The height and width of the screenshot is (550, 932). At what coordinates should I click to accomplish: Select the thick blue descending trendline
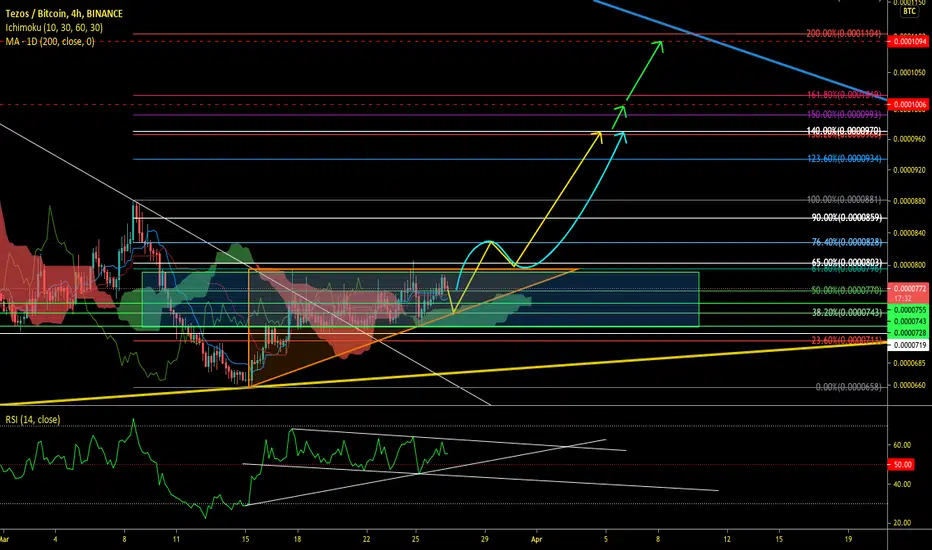(x=743, y=50)
